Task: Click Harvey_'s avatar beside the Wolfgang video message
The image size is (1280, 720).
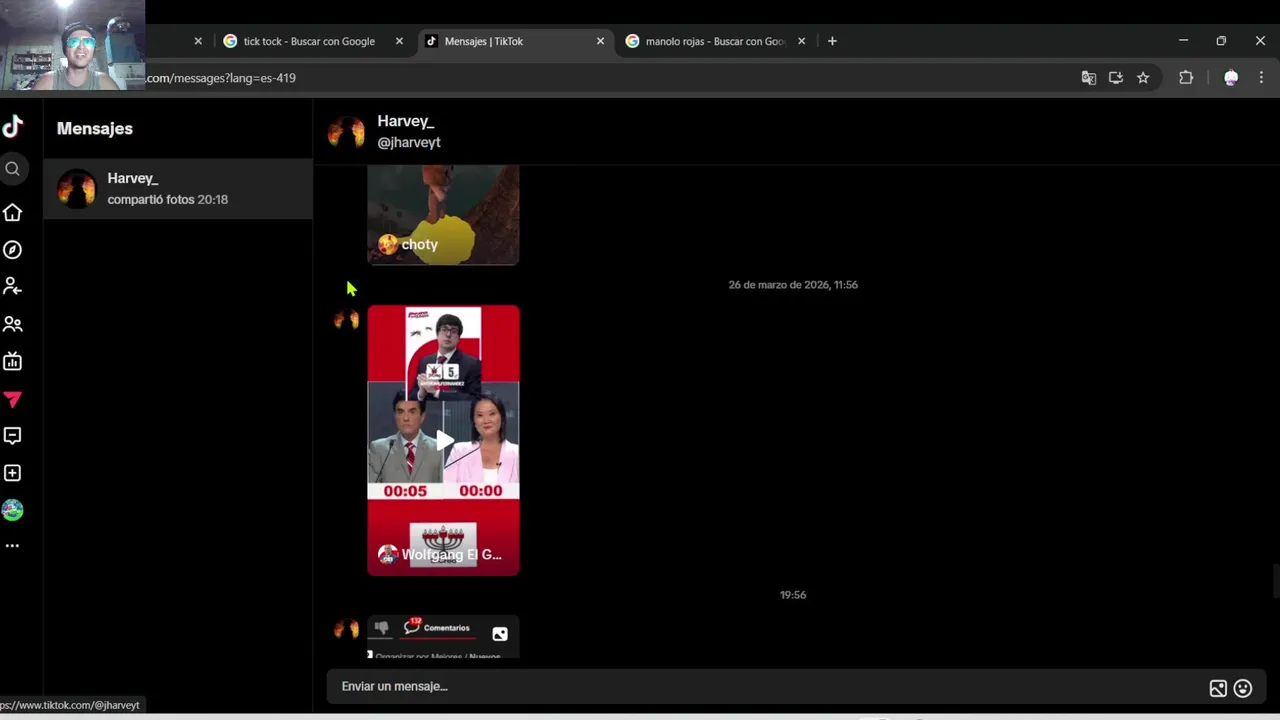Action: (x=346, y=320)
